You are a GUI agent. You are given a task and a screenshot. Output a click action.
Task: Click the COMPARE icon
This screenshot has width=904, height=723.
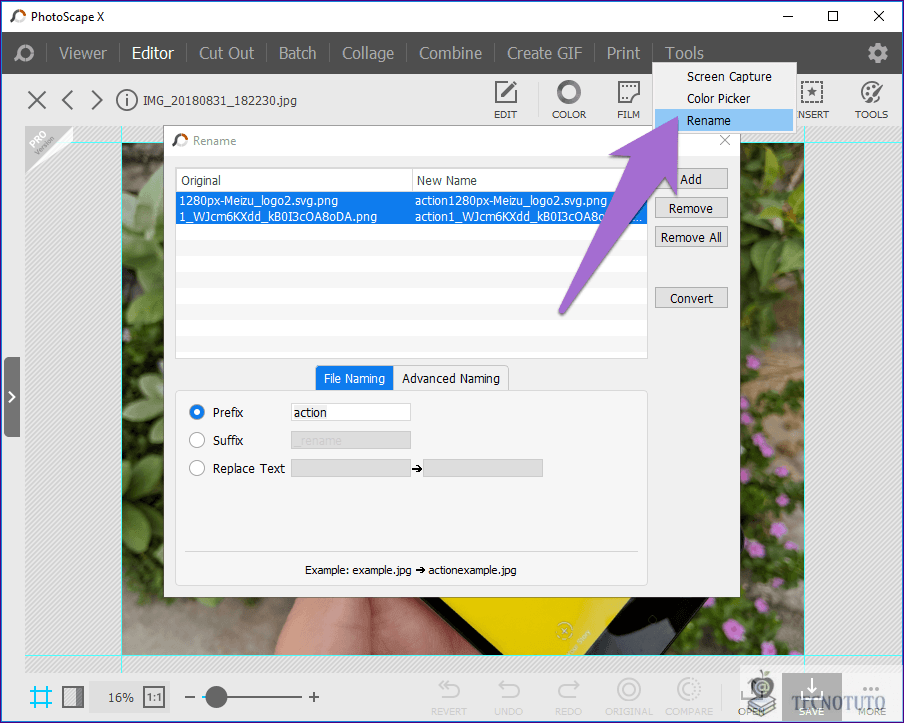689,697
